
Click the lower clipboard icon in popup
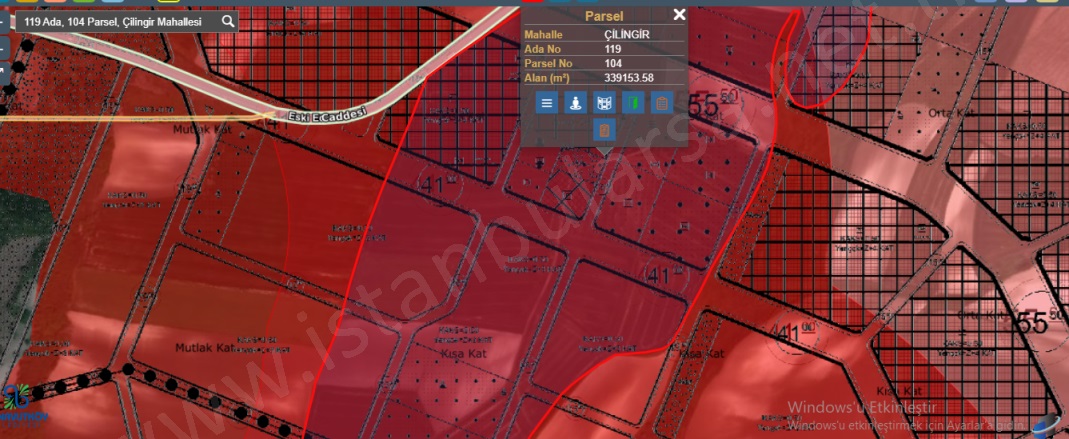603,130
